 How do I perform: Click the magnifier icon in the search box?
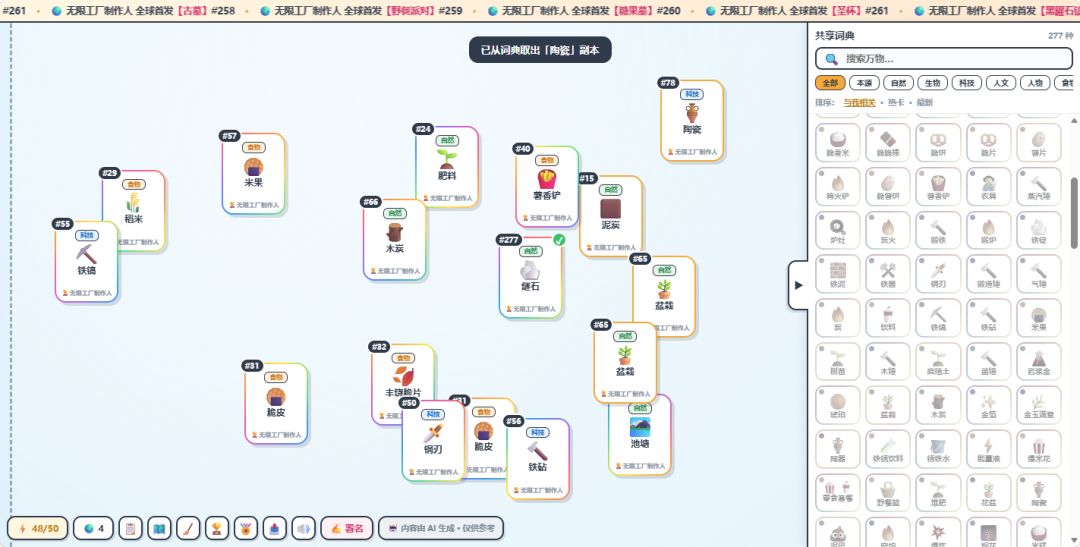831,59
